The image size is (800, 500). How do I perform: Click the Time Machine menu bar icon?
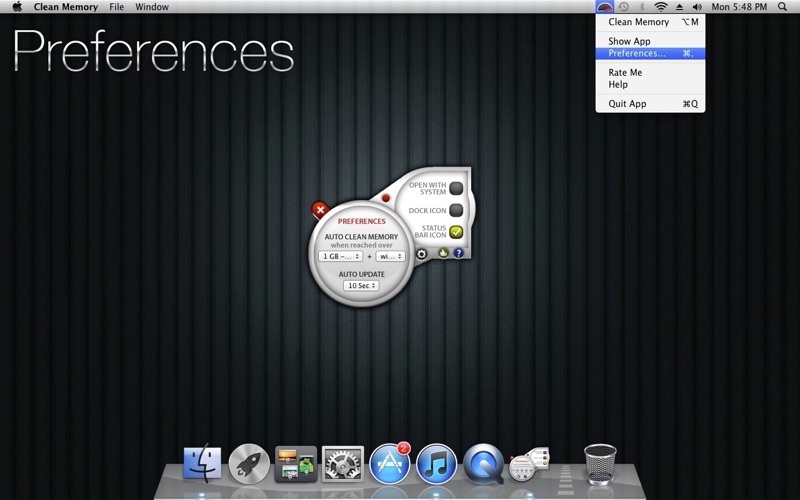click(623, 7)
